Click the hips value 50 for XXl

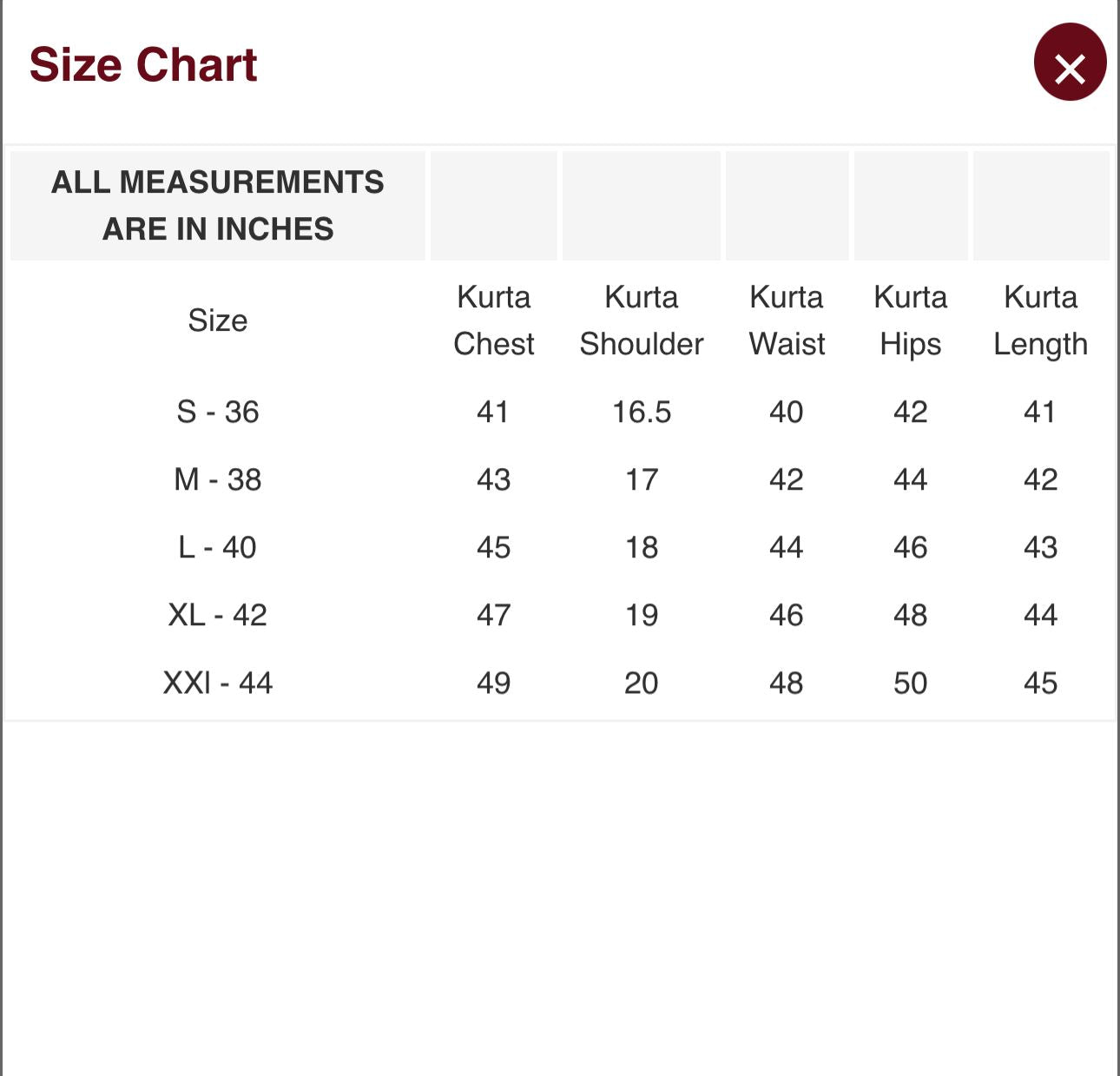(x=910, y=683)
